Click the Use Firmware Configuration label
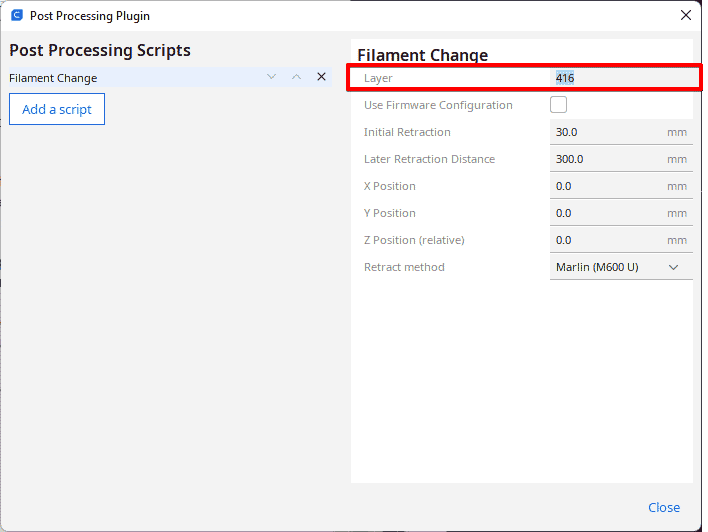The image size is (708, 532). pos(438,105)
